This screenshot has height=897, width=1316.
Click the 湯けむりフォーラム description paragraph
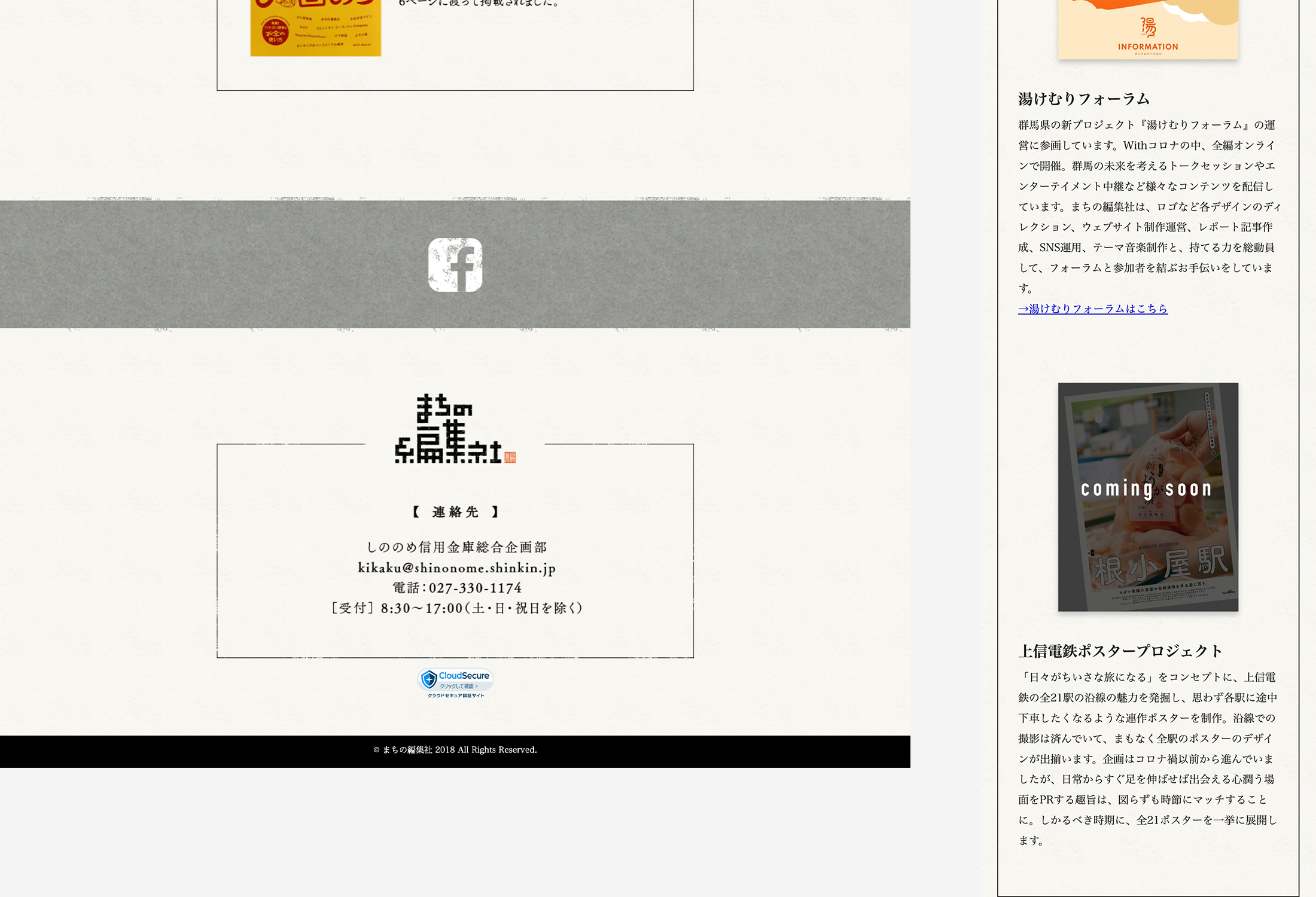coord(1148,206)
